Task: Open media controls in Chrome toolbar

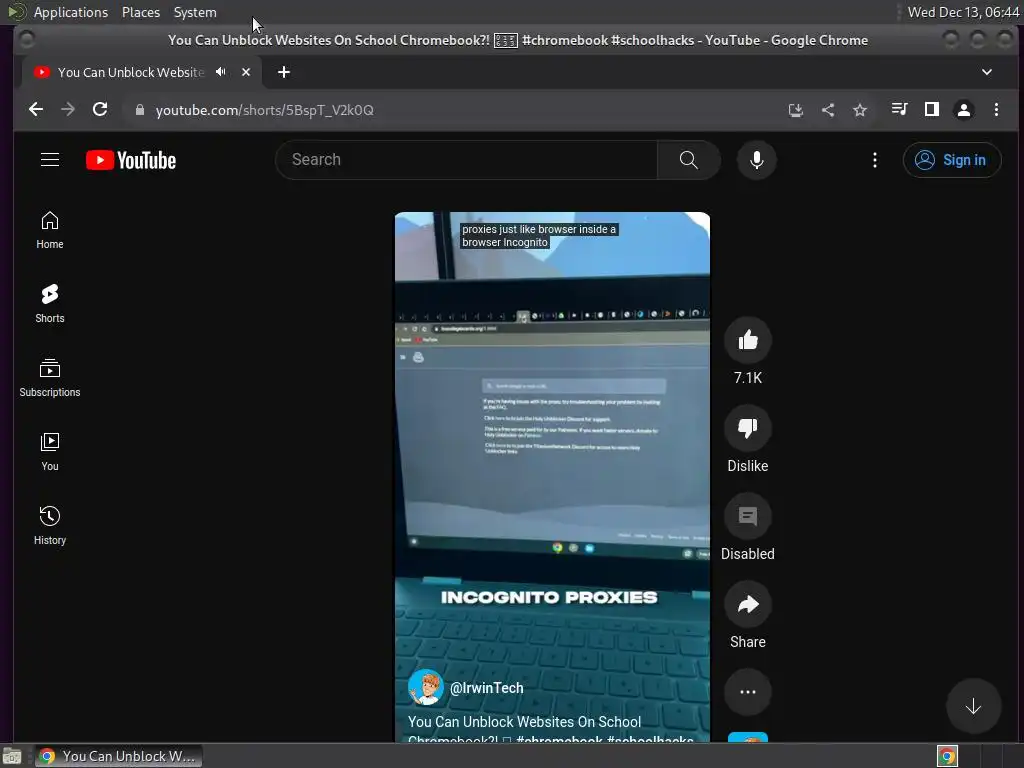Action: (899, 110)
